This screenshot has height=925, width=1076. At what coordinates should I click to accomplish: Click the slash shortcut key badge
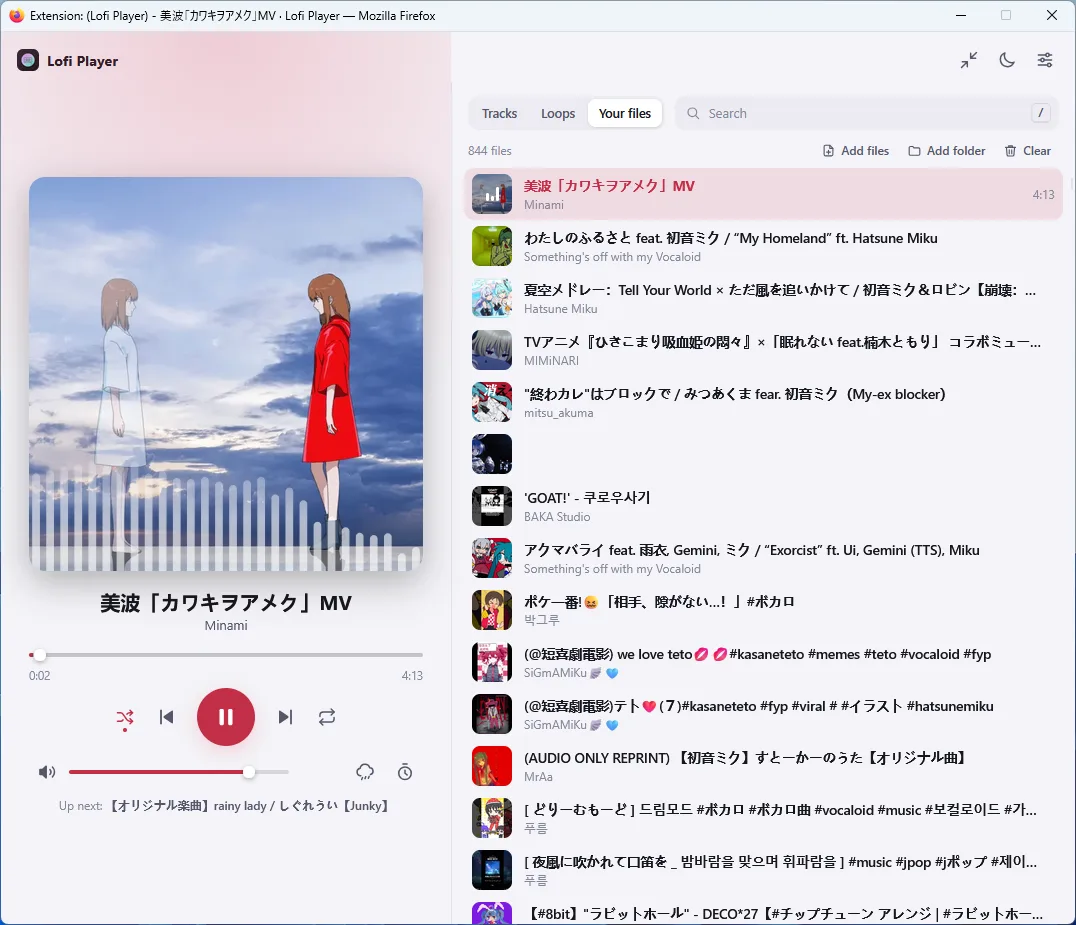(x=1040, y=113)
